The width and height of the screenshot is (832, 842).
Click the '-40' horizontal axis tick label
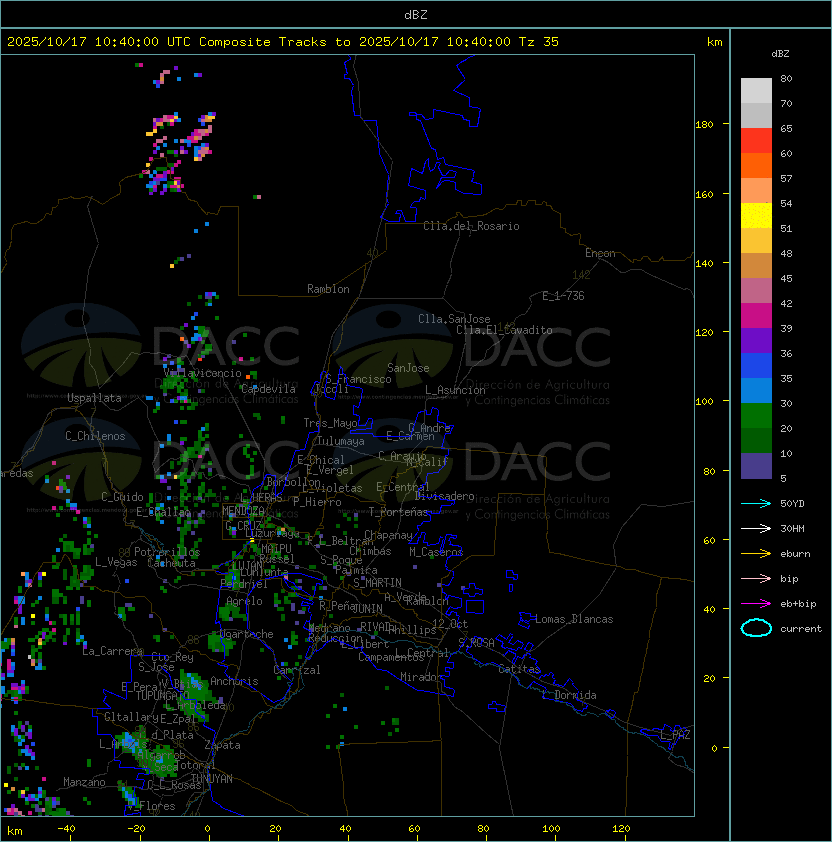66,829
